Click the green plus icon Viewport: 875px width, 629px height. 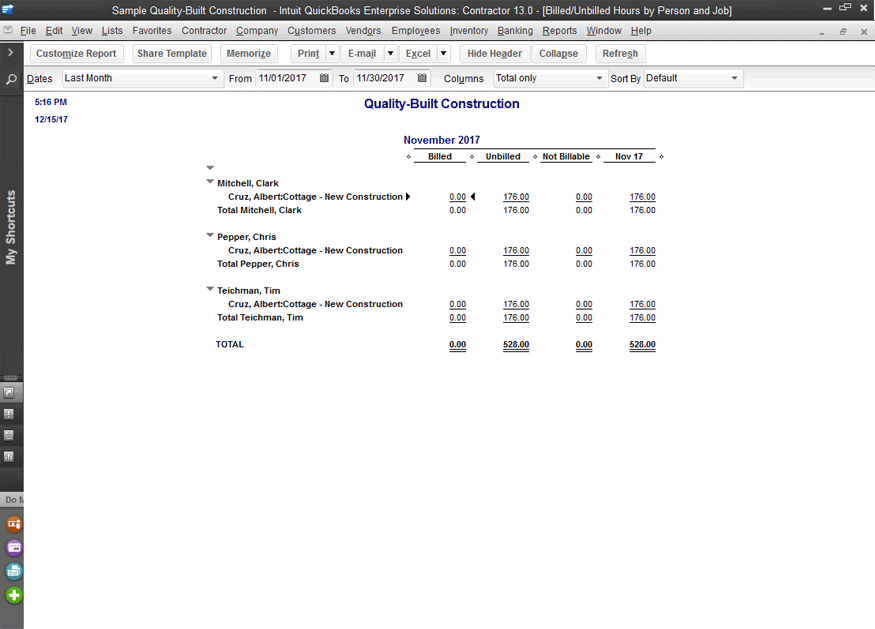(14, 595)
